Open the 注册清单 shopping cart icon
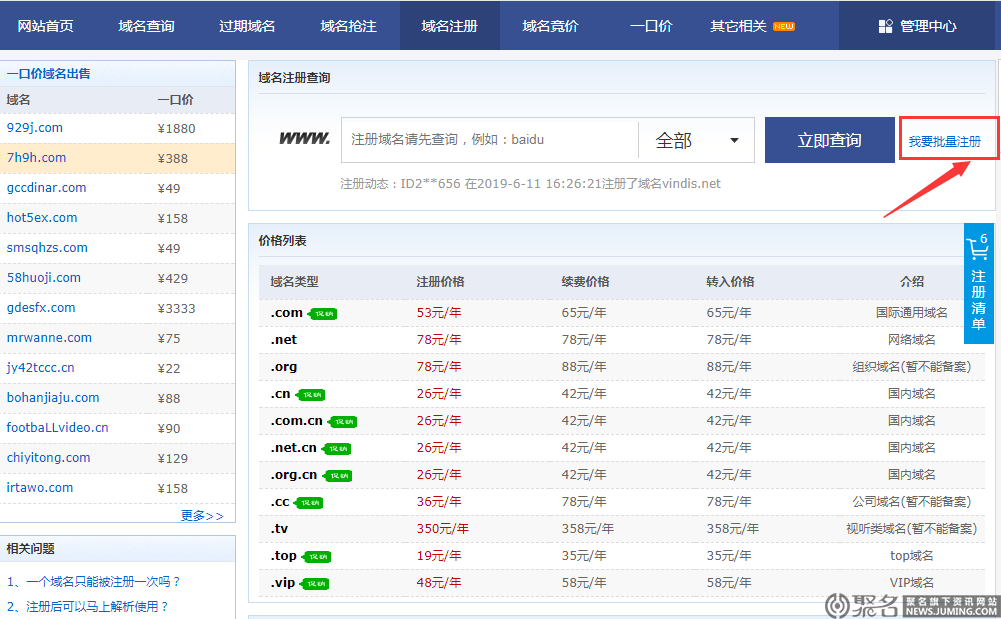This screenshot has width=1001, height=619. pyautogui.click(x=977, y=248)
